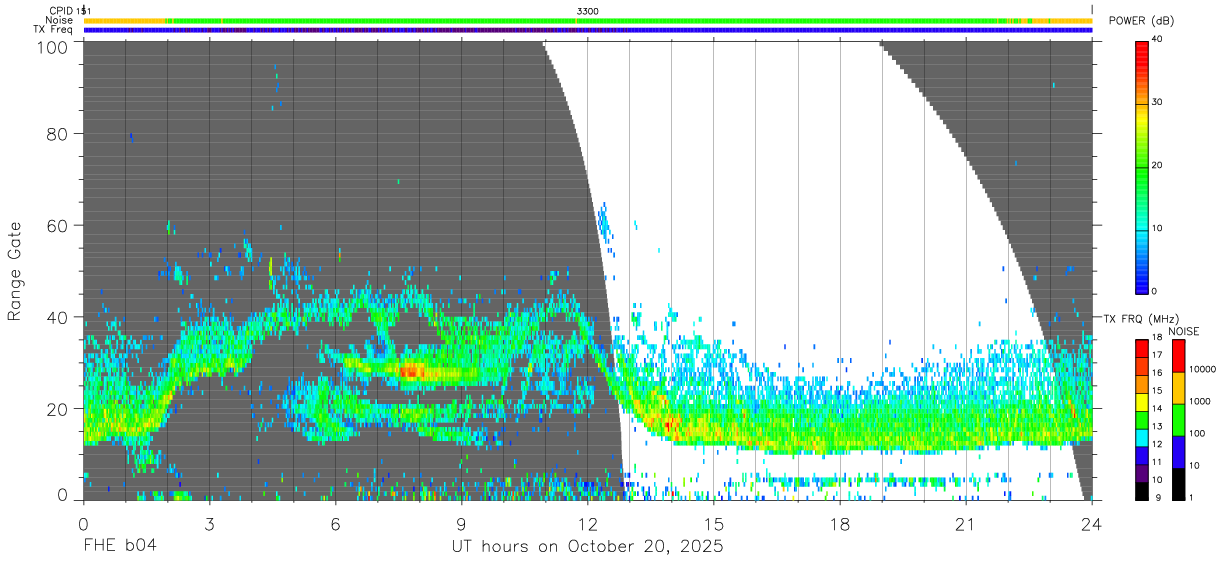Click the TX Freq color strip above the plot

588,30
